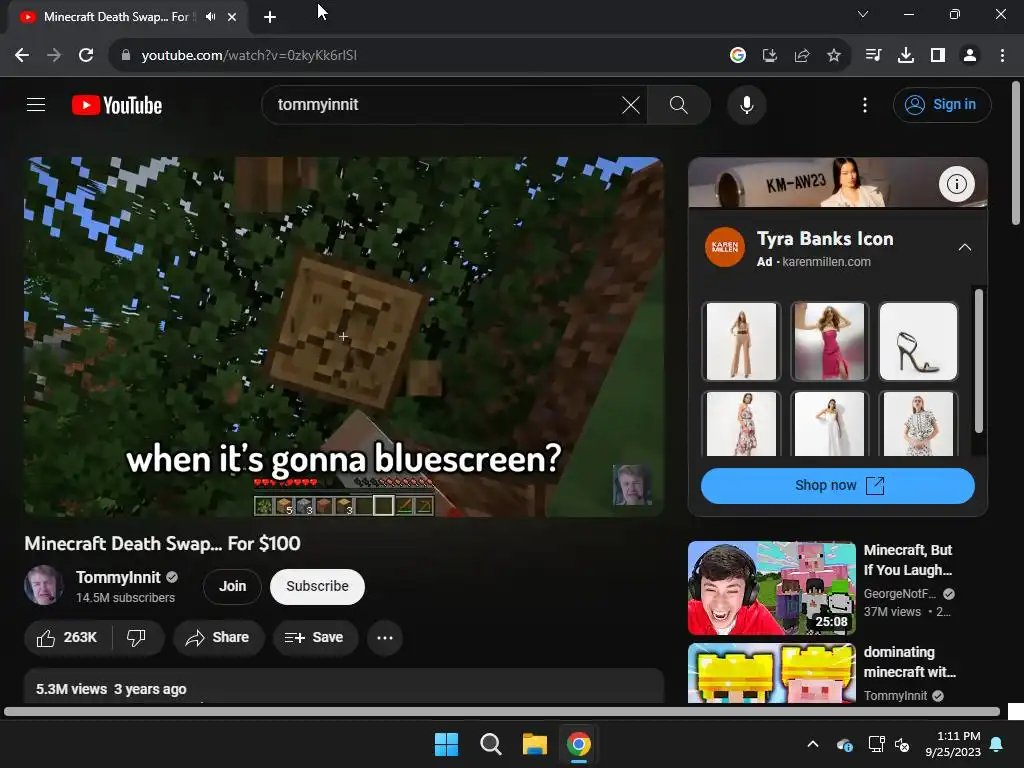Click the ad product list scrollbar
This screenshot has height=768, width=1024.
[978, 360]
